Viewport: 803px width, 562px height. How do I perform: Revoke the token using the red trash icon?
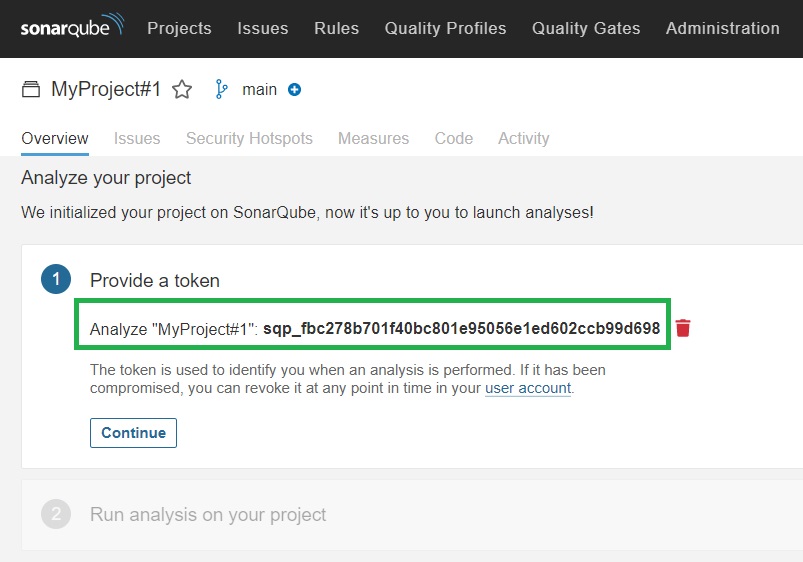683,328
